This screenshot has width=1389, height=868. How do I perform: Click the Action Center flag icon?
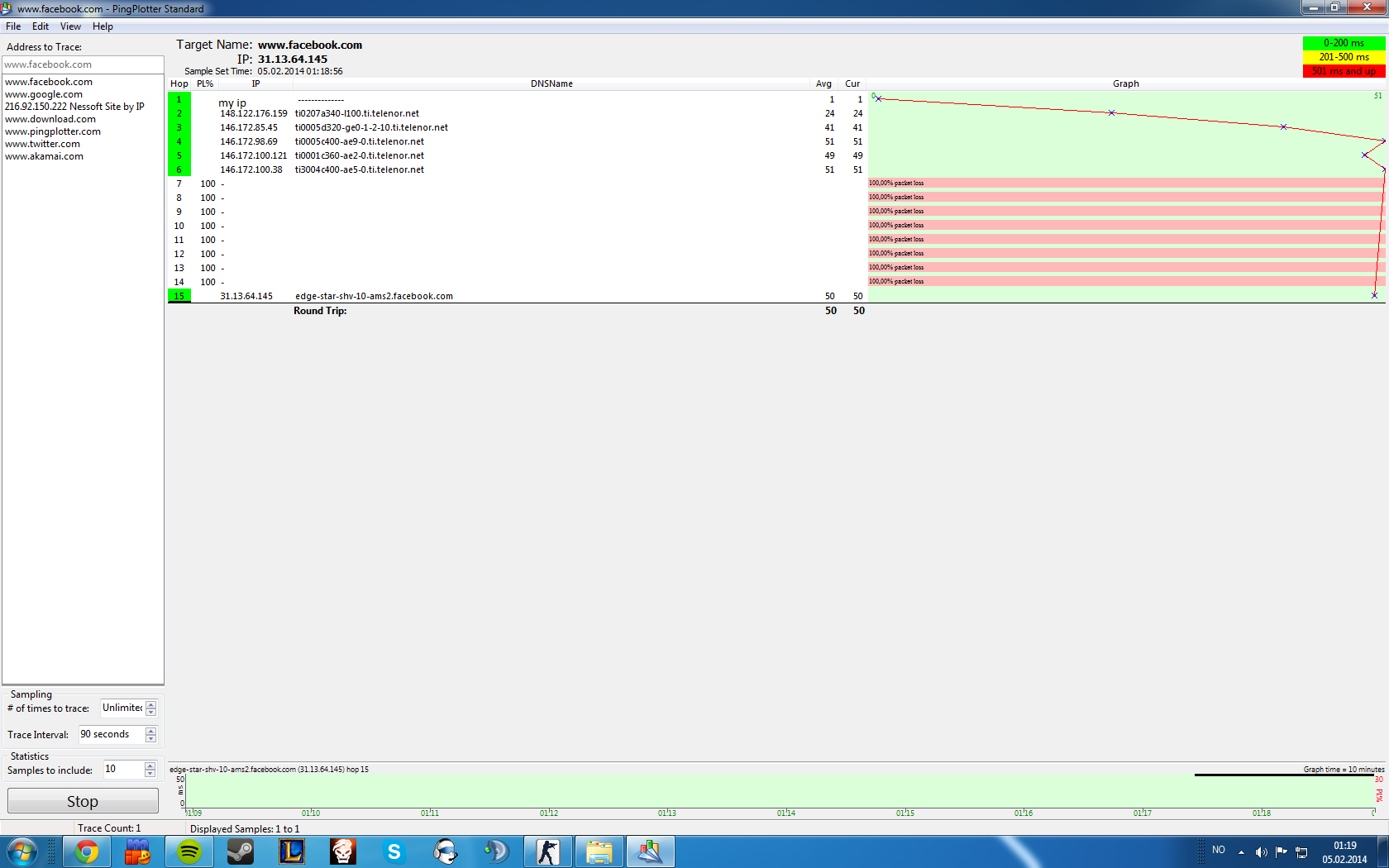point(1281,851)
